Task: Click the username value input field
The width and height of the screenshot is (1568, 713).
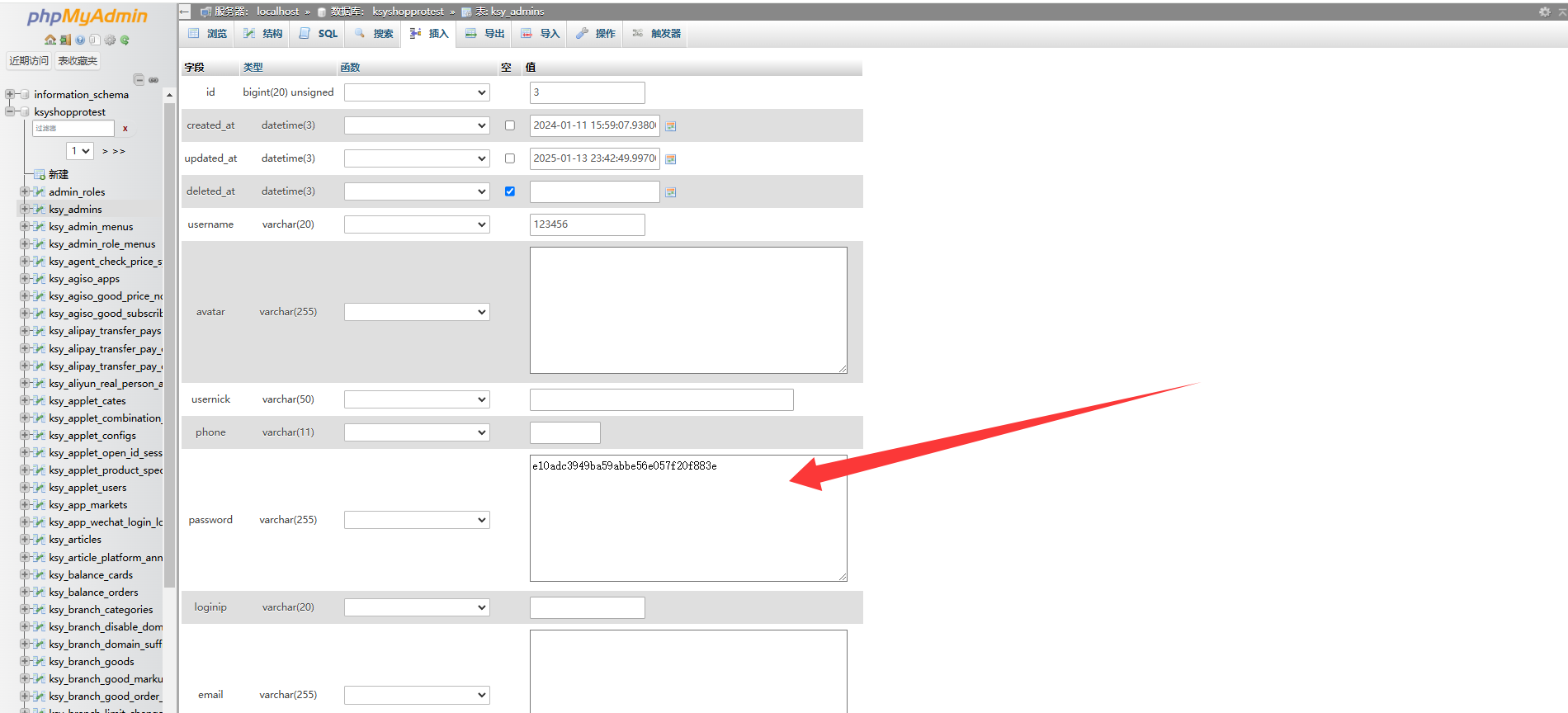Action: [x=587, y=224]
